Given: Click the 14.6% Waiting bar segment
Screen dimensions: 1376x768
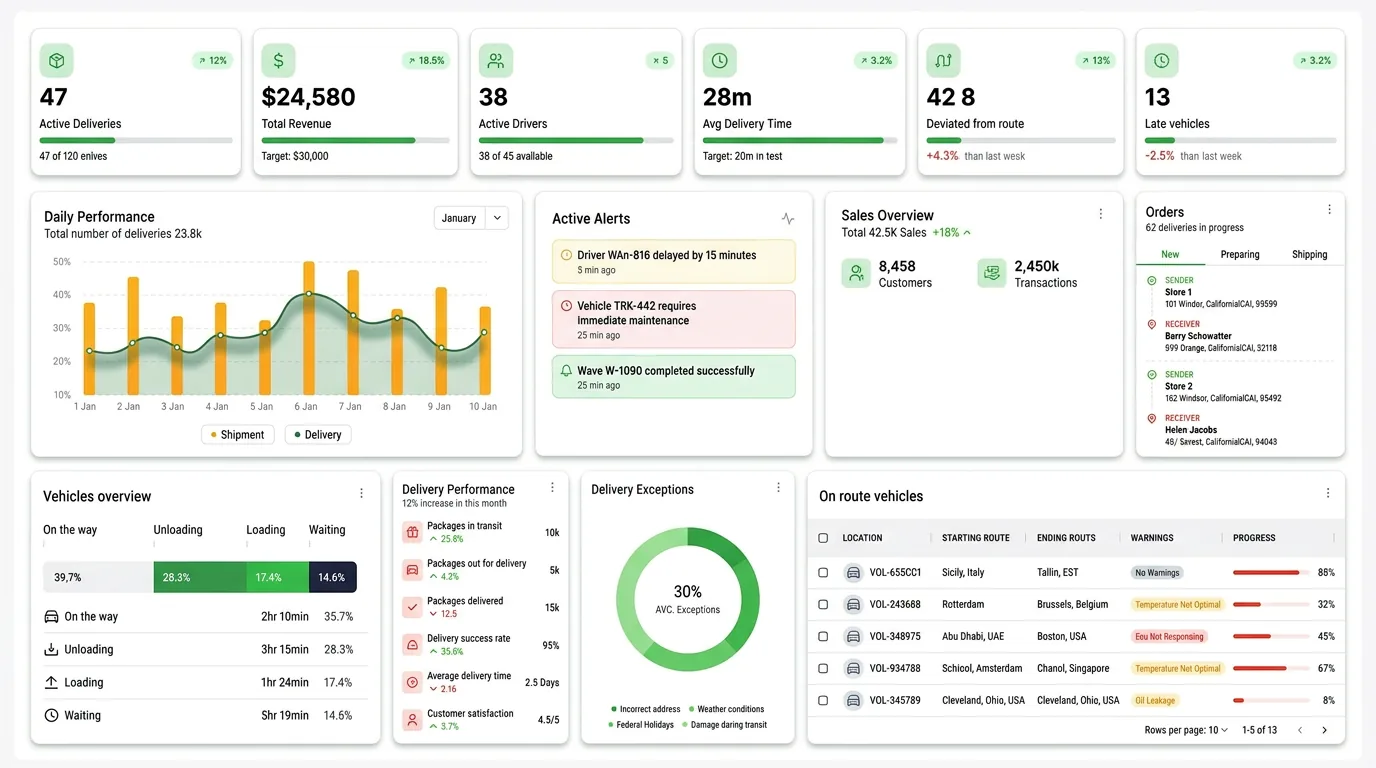Looking at the screenshot, I should [332, 577].
